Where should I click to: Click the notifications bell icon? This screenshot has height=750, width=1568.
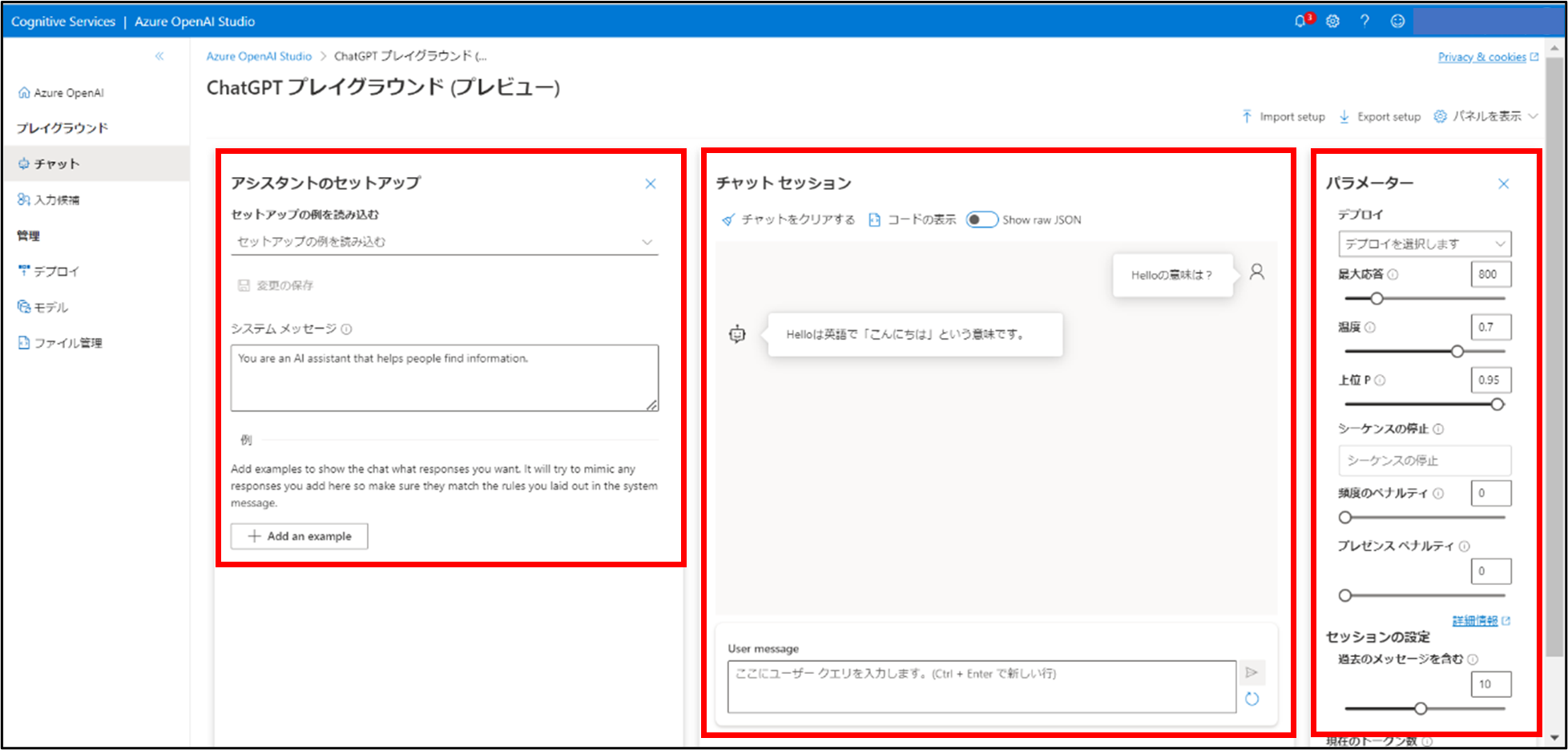pyautogui.click(x=1300, y=22)
